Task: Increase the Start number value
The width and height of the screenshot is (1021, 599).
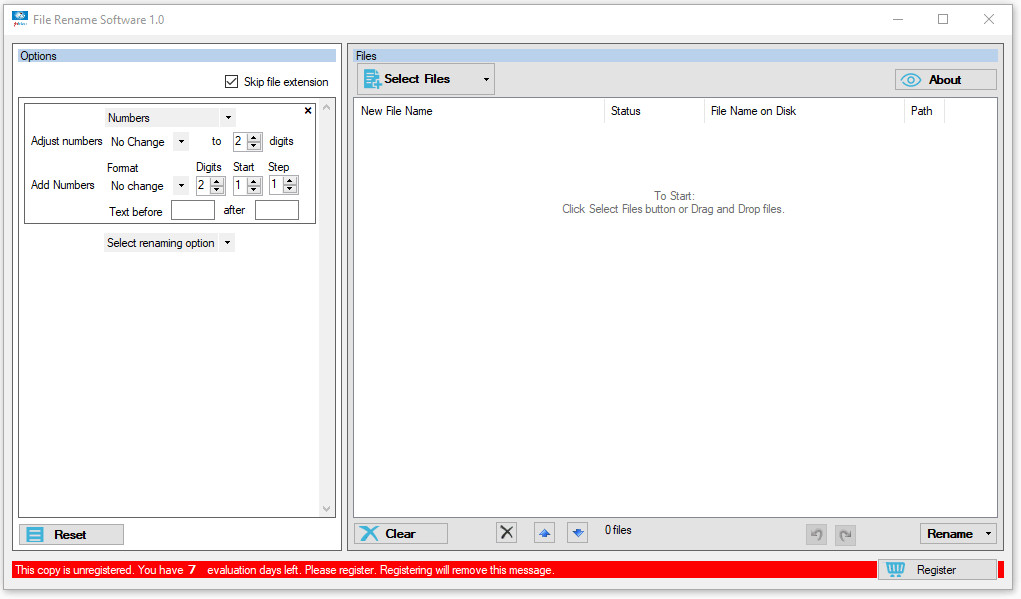Action: (x=255, y=182)
